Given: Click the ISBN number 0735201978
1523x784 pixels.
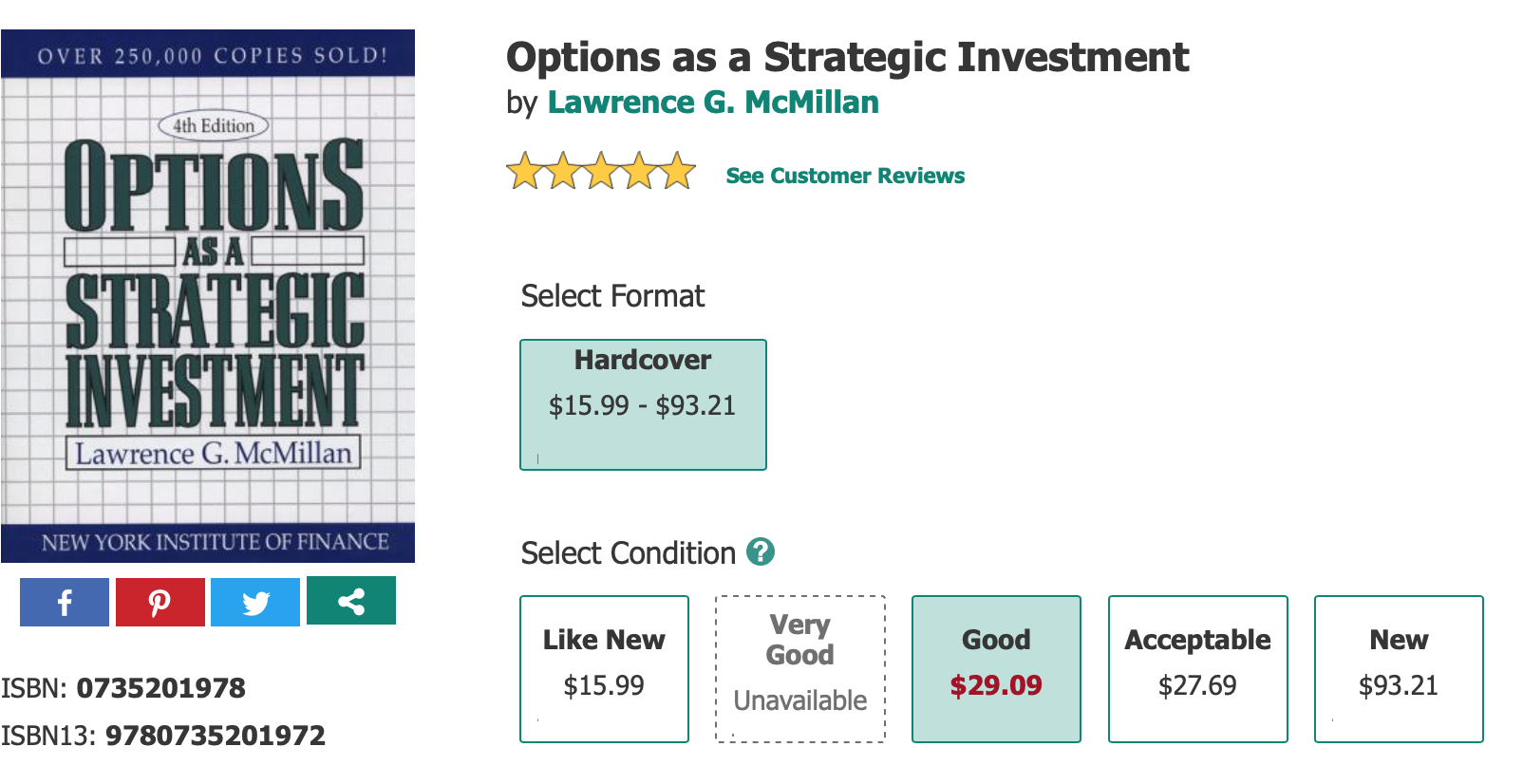Looking at the screenshot, I should [161, 688].
